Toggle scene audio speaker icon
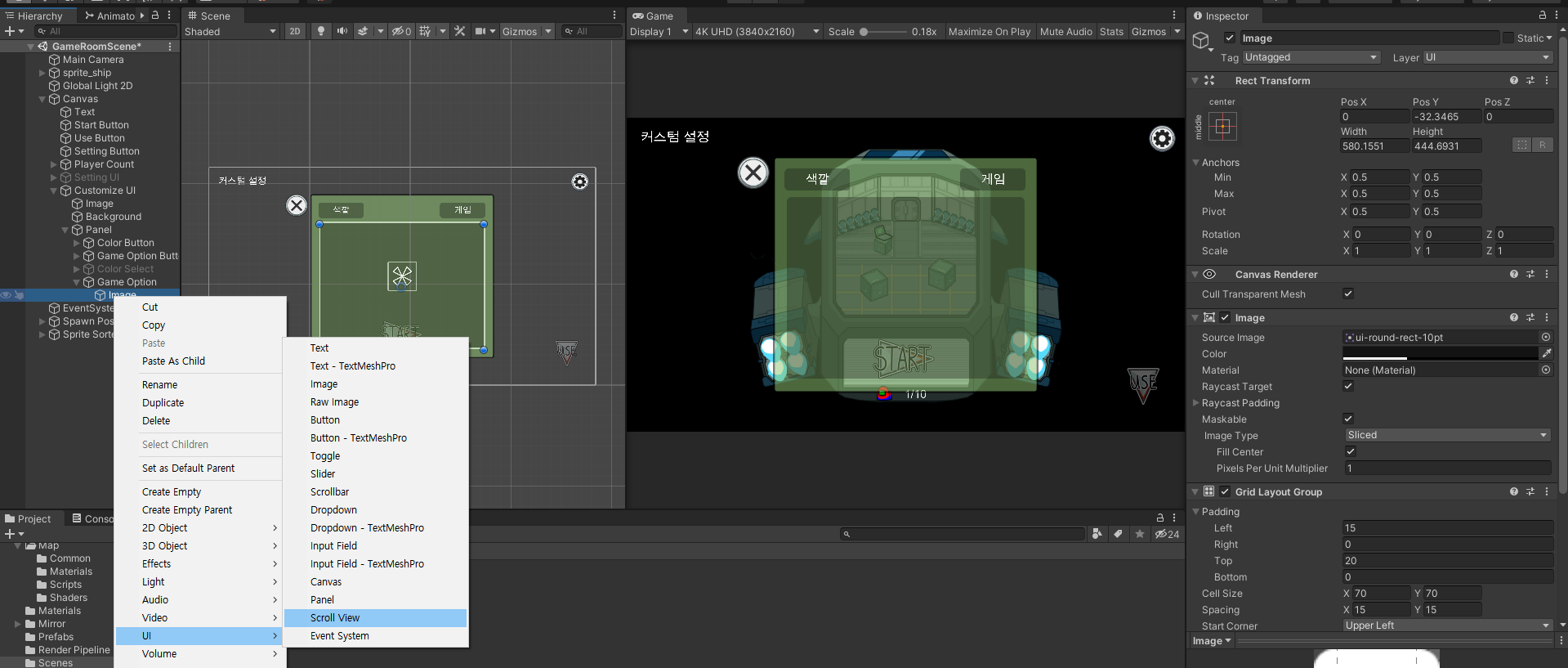 click(342, 31)
